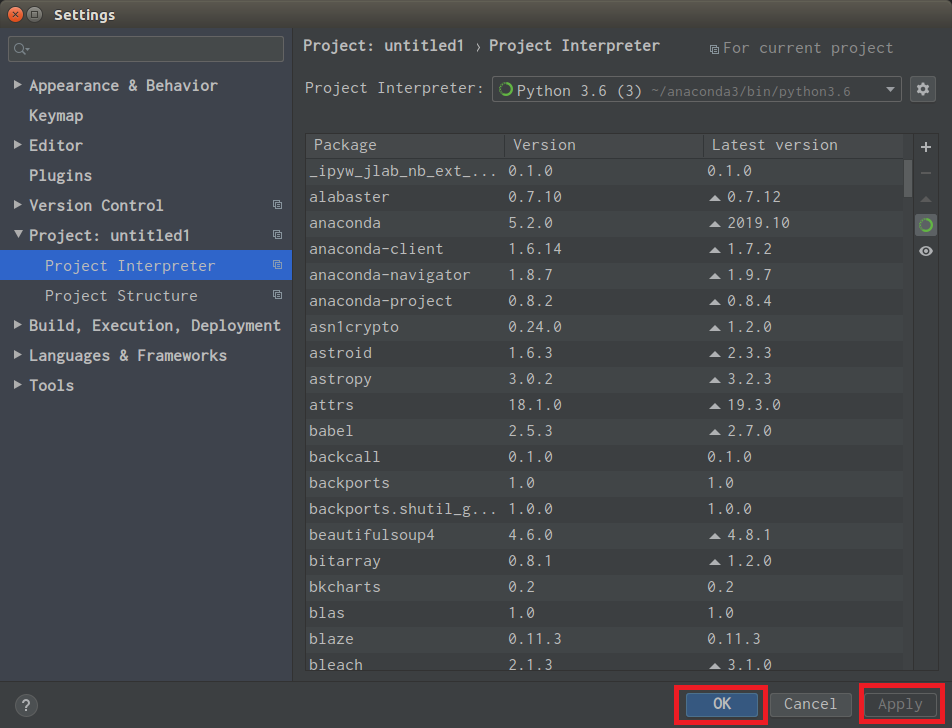The height and width of the screenshot is (728, 952).
Task: Click Project: untitled1 breadcrumb
Action: [x=383, y=46]
